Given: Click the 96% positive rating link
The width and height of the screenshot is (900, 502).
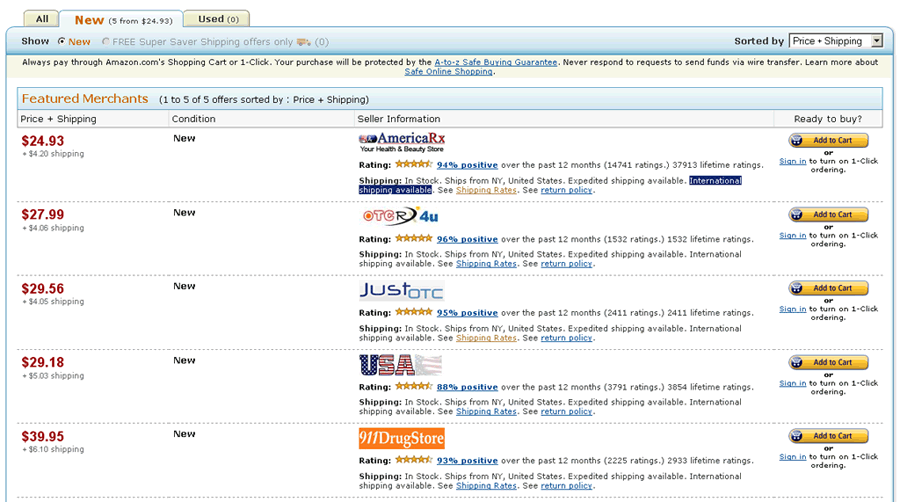Looking at the screenshot, I should click(467, 239).
